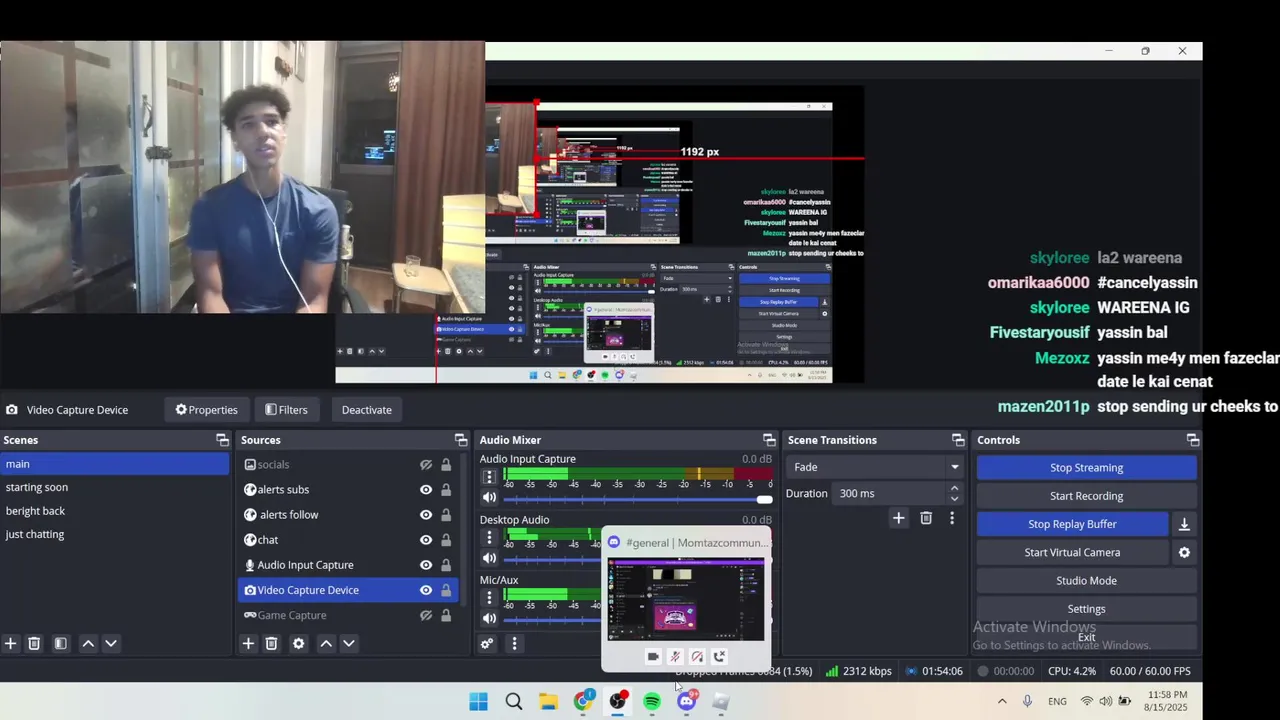Screen dimensions: 1280x720
Task: Open Audio Input Capture channel options
Action: tap(489, 479)
